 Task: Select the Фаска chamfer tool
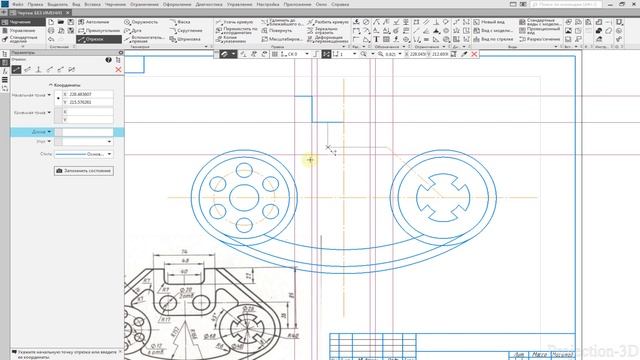click(x=180, y=22)
